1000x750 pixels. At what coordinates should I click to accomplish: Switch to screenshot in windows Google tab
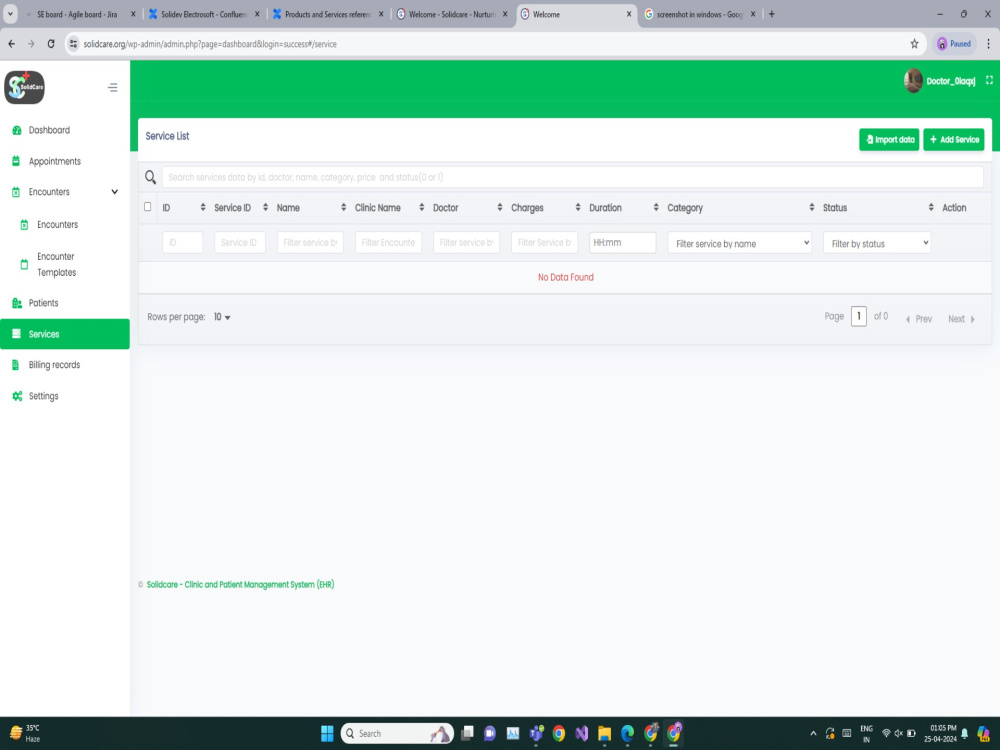[700, 14]
